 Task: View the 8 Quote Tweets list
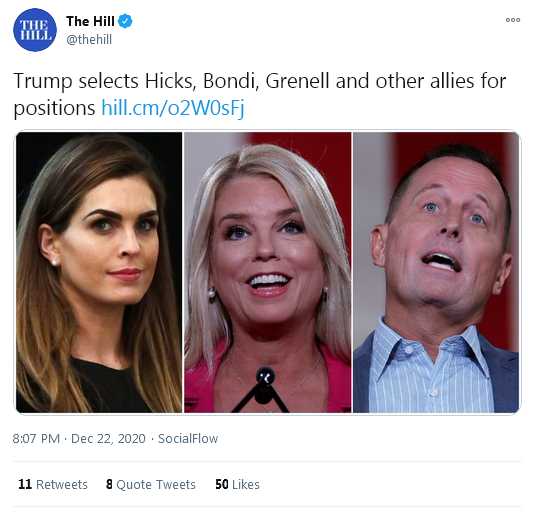pos(151,484)
